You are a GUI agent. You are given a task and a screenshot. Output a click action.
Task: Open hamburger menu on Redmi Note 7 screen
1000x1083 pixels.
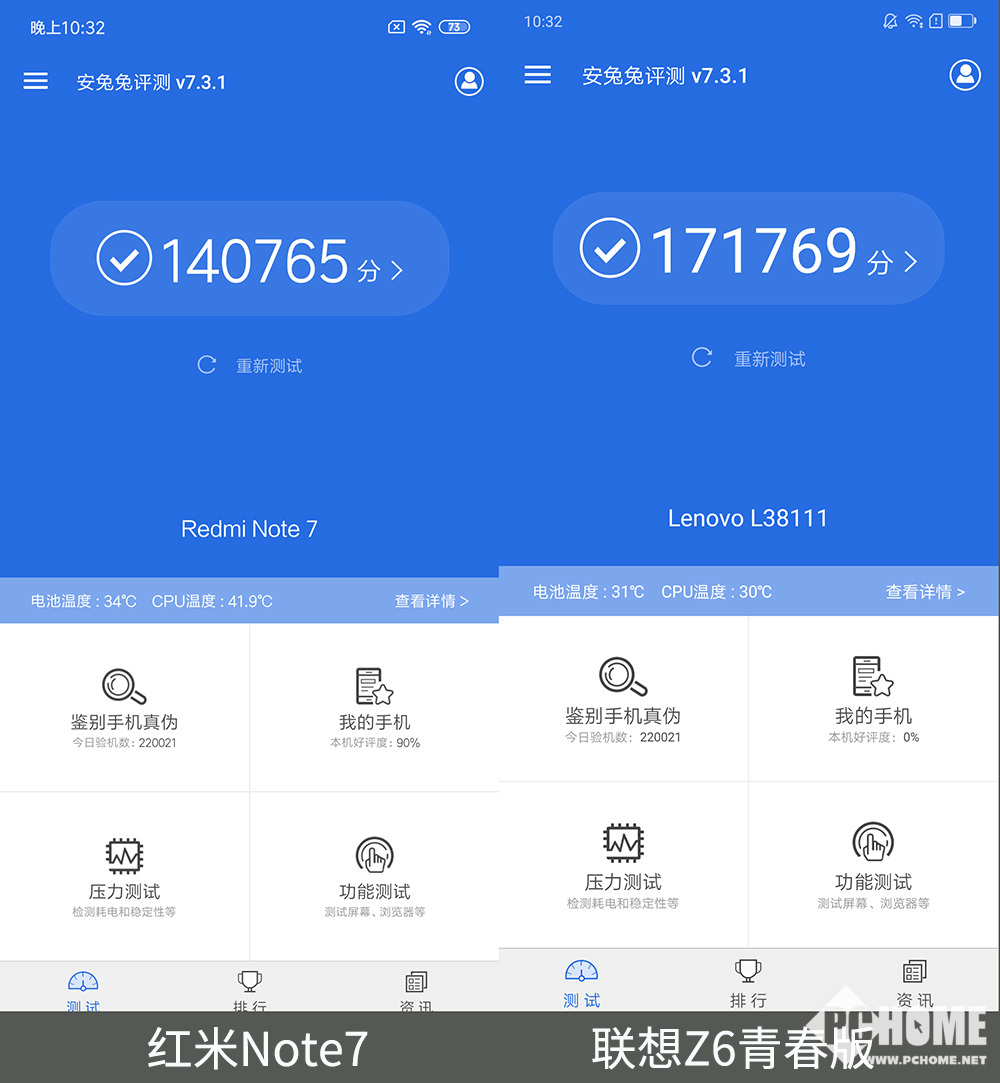[x=36, y=82]
